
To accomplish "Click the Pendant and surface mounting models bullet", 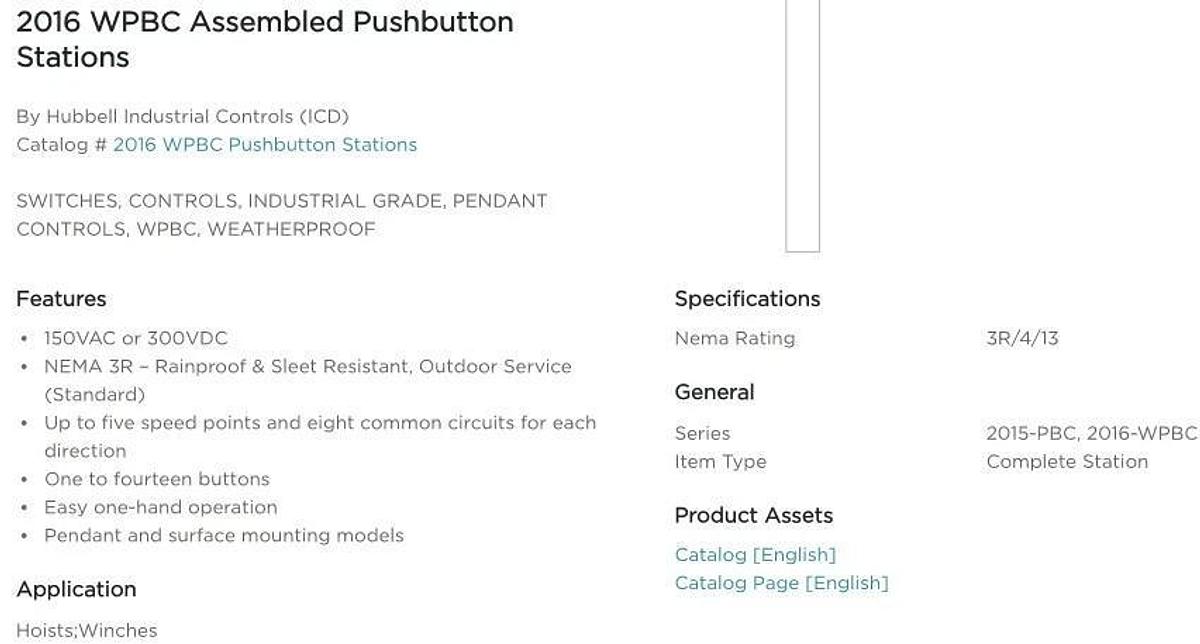I will 224,535.
